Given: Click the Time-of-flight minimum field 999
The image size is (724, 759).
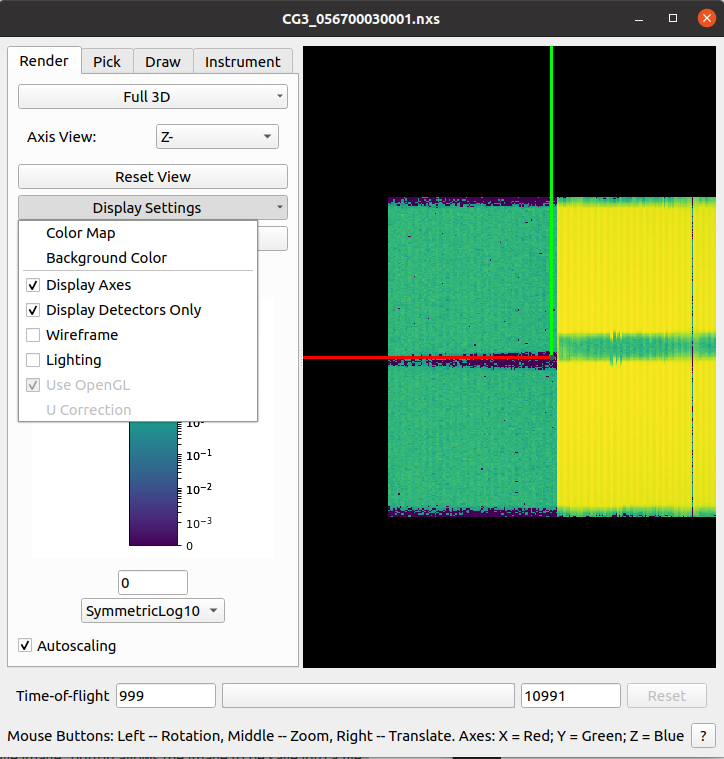Looking at the screenshot, I should tap(166, 696).
